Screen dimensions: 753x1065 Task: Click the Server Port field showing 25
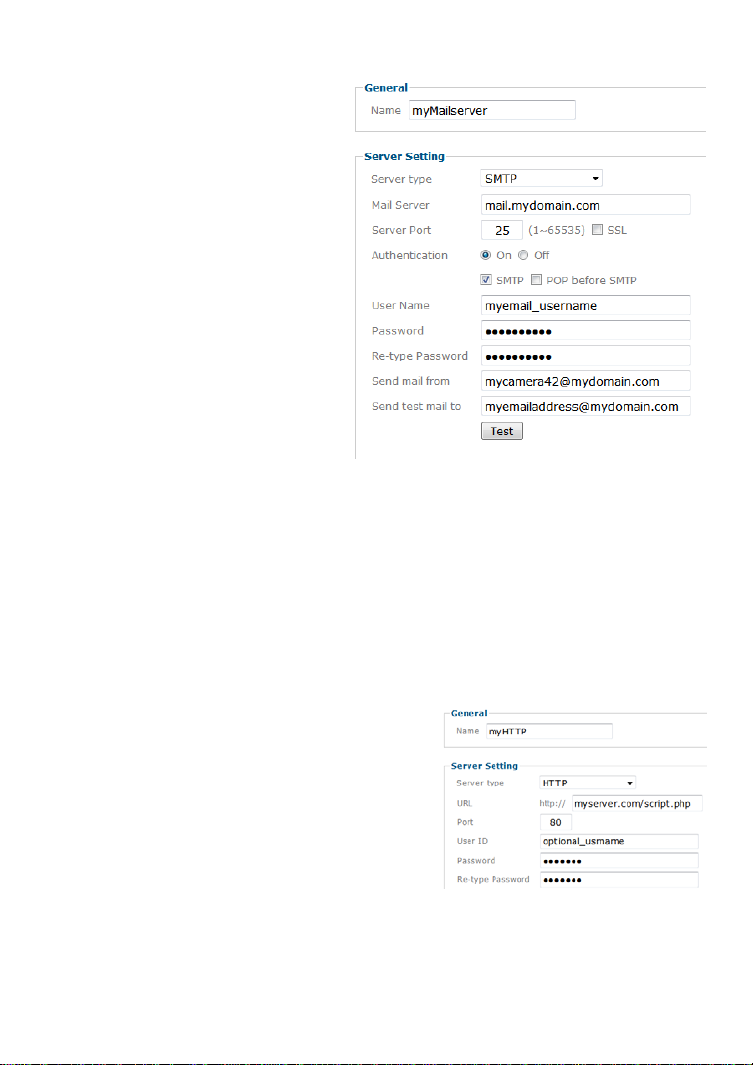[502, 230]
